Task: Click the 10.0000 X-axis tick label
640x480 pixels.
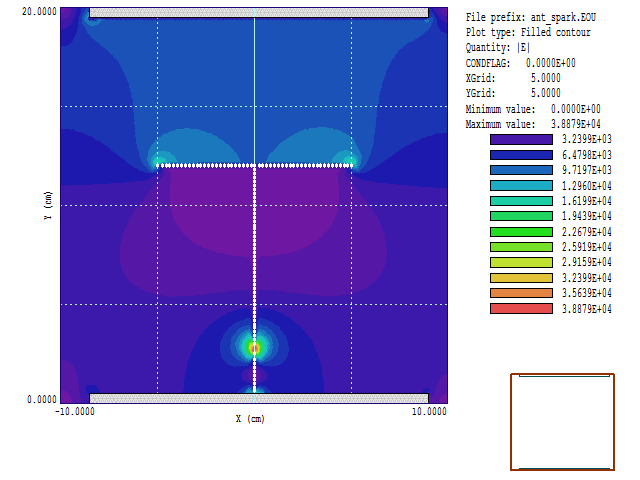Action: (429, 411)
